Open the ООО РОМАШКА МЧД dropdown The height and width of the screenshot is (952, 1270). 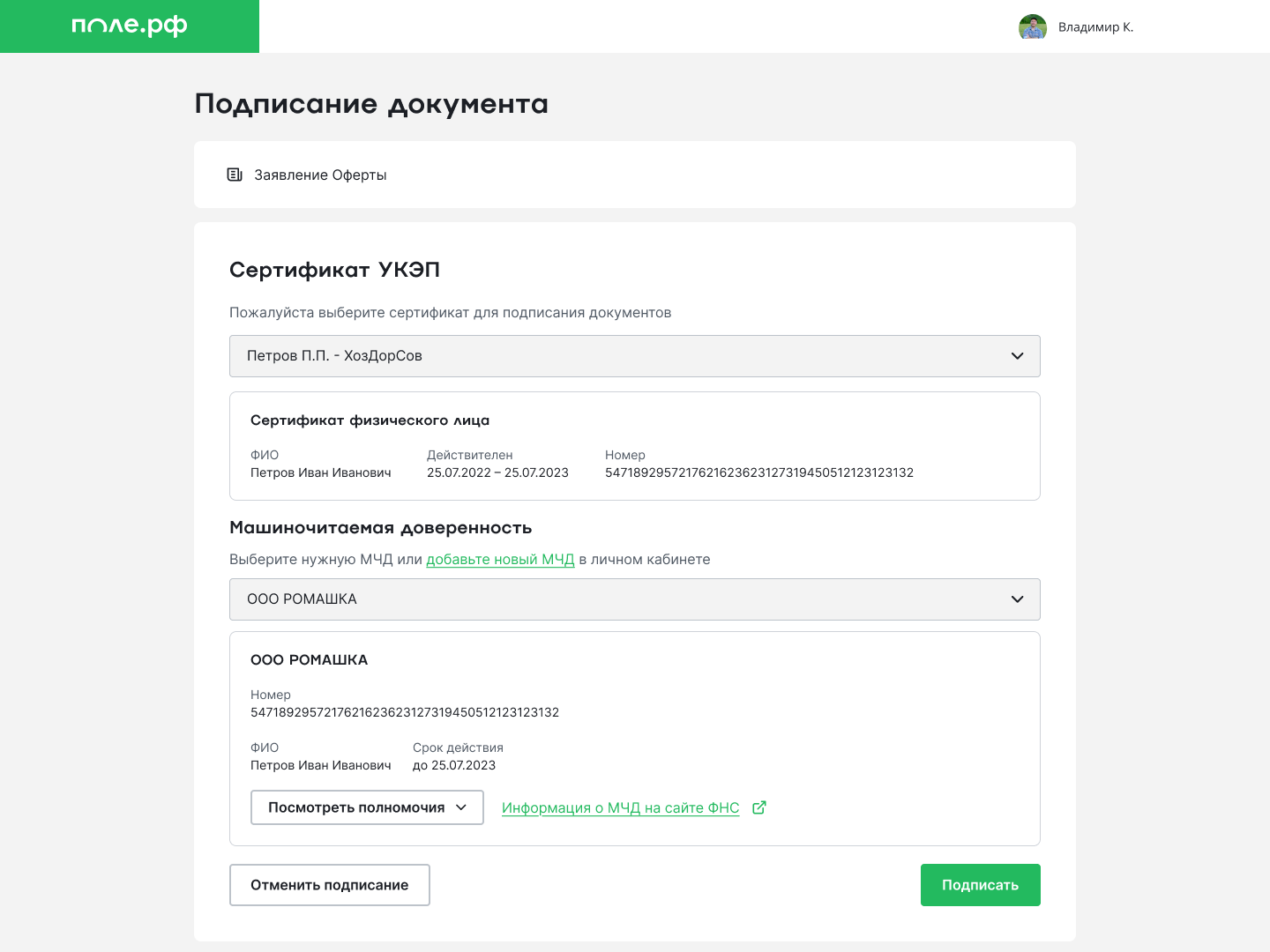click(x=634, y=599)
